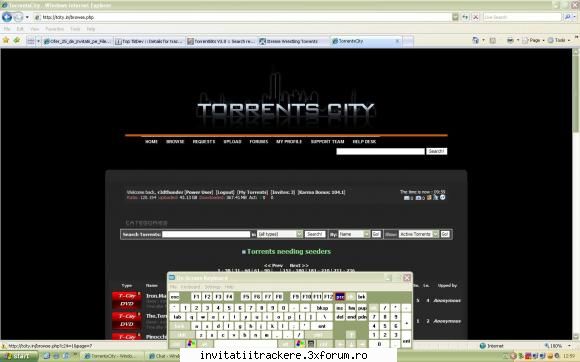Click the [Logout] link
This screenshot has height=362, width=580.
225,192
